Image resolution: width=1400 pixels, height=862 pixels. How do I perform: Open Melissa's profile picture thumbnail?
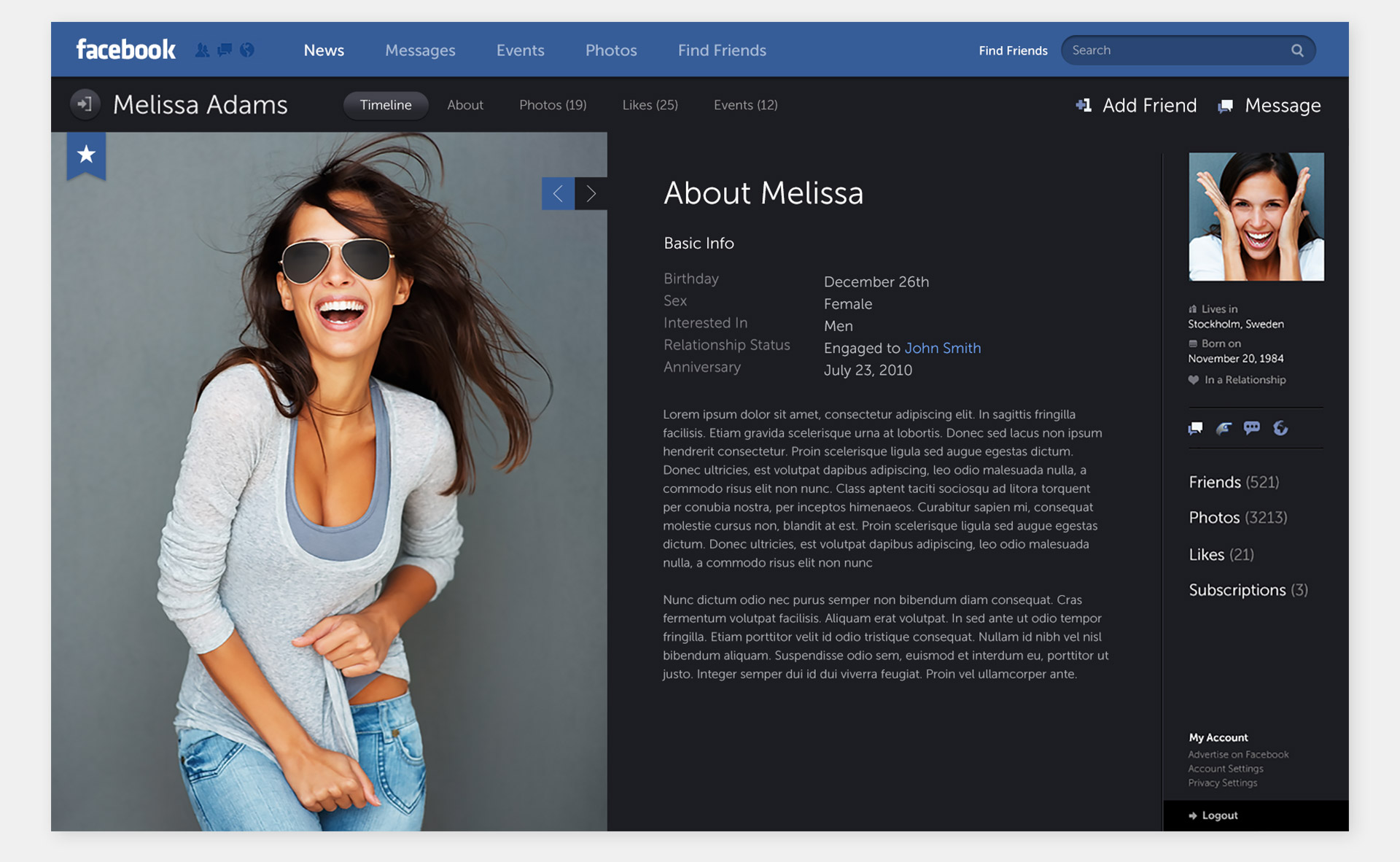click(1256, 217)
